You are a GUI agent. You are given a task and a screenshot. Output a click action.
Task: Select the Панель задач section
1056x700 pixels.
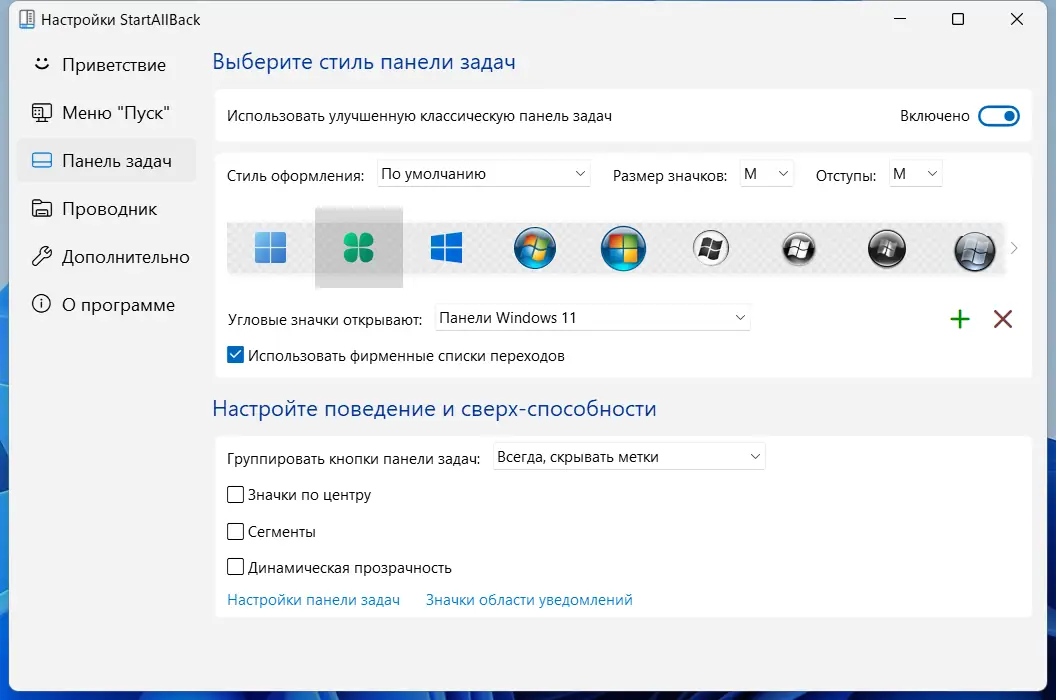click(106, 160)
